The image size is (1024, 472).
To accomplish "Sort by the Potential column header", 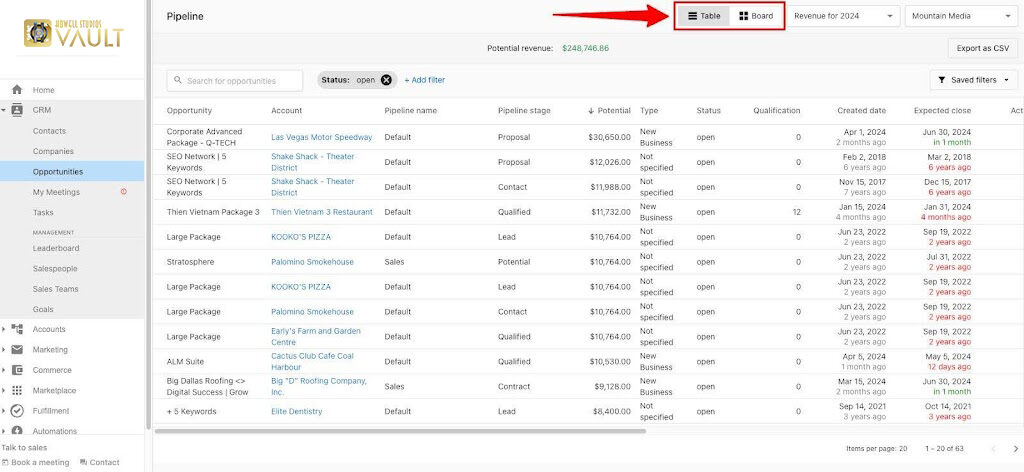I will (x=609, y=111).
